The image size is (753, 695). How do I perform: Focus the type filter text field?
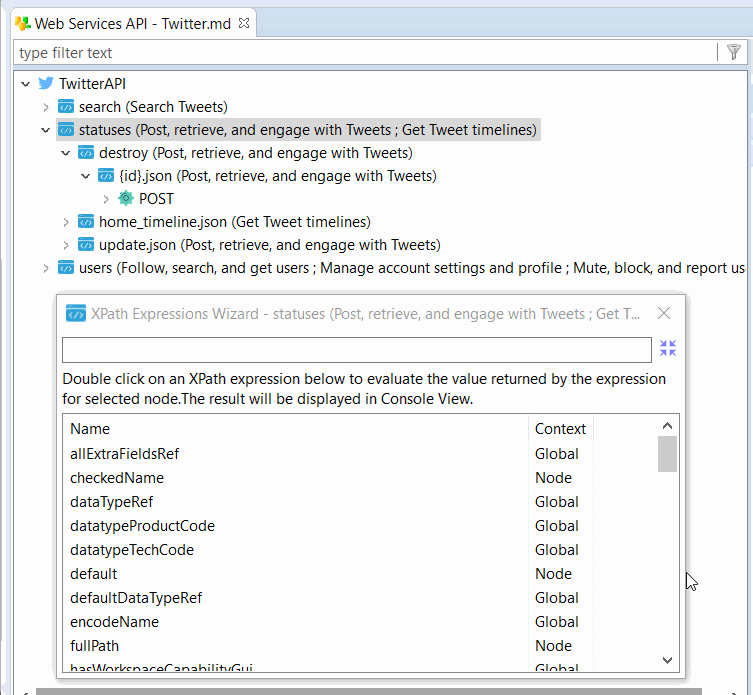365,52
